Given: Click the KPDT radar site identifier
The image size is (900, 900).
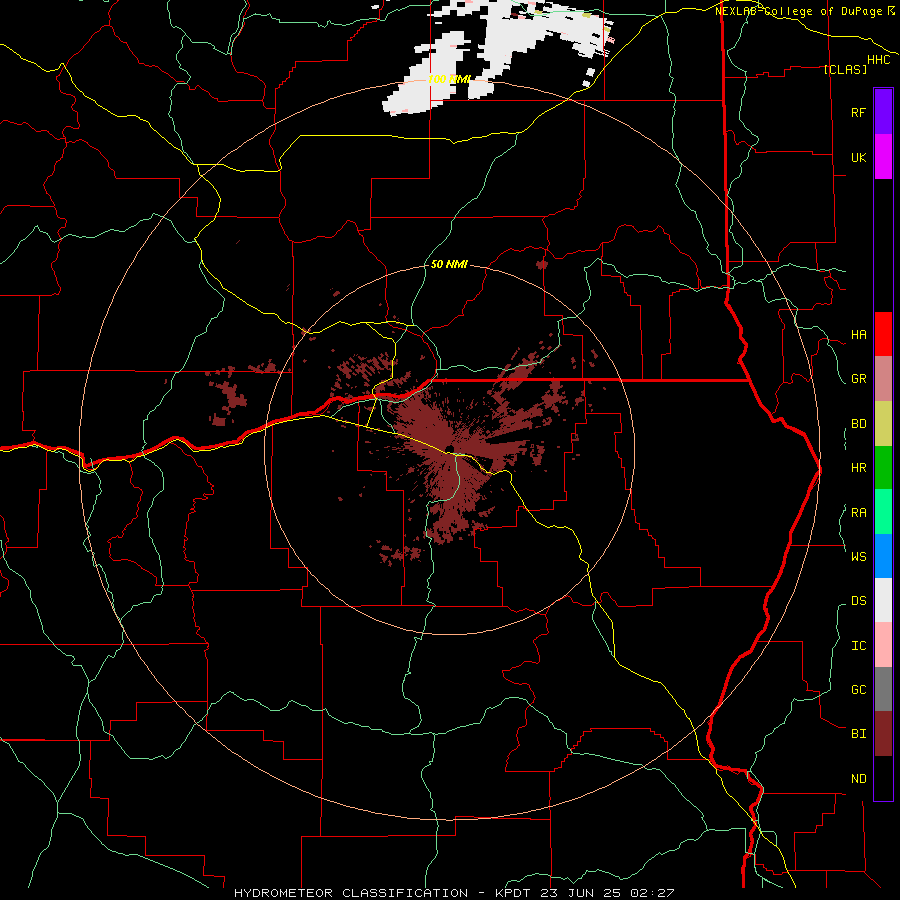Looking at the screenshot, I should (x=512, y=893).
